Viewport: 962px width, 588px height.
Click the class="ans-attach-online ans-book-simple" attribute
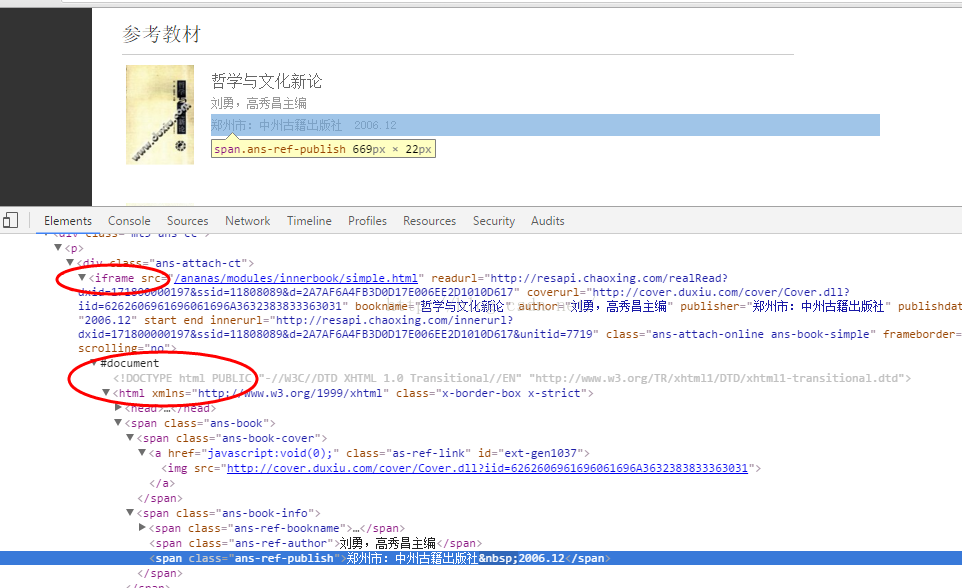tap(741, 334)
